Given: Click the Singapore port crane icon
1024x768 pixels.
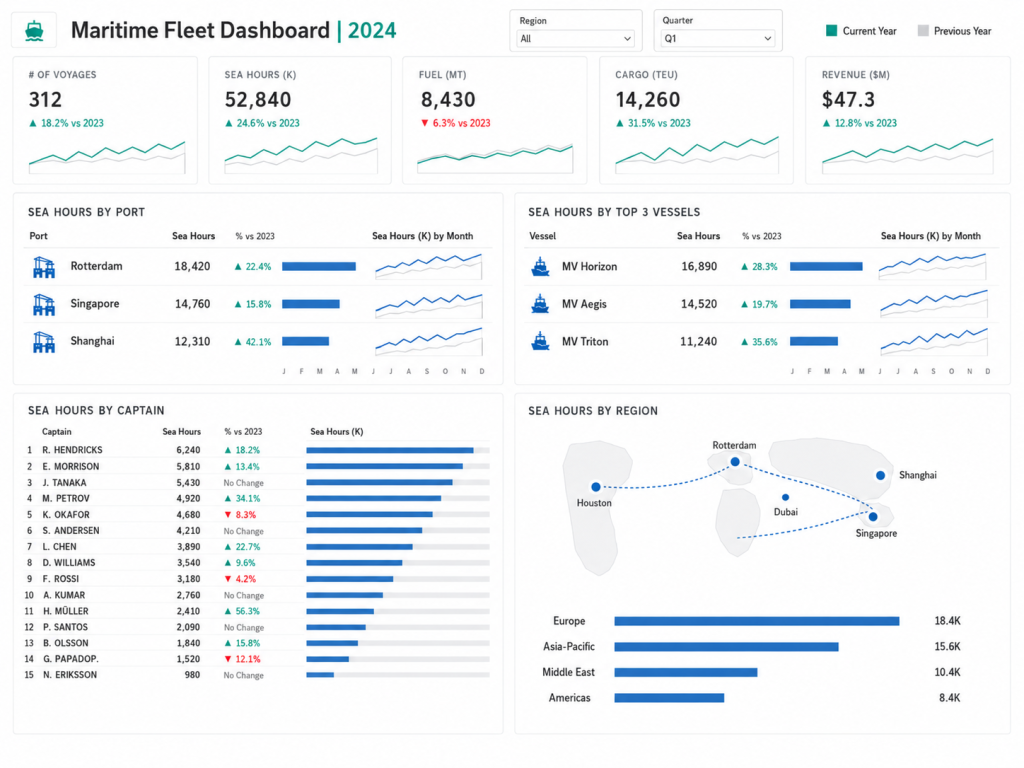Looking at the screenshot, I should 44,304.
